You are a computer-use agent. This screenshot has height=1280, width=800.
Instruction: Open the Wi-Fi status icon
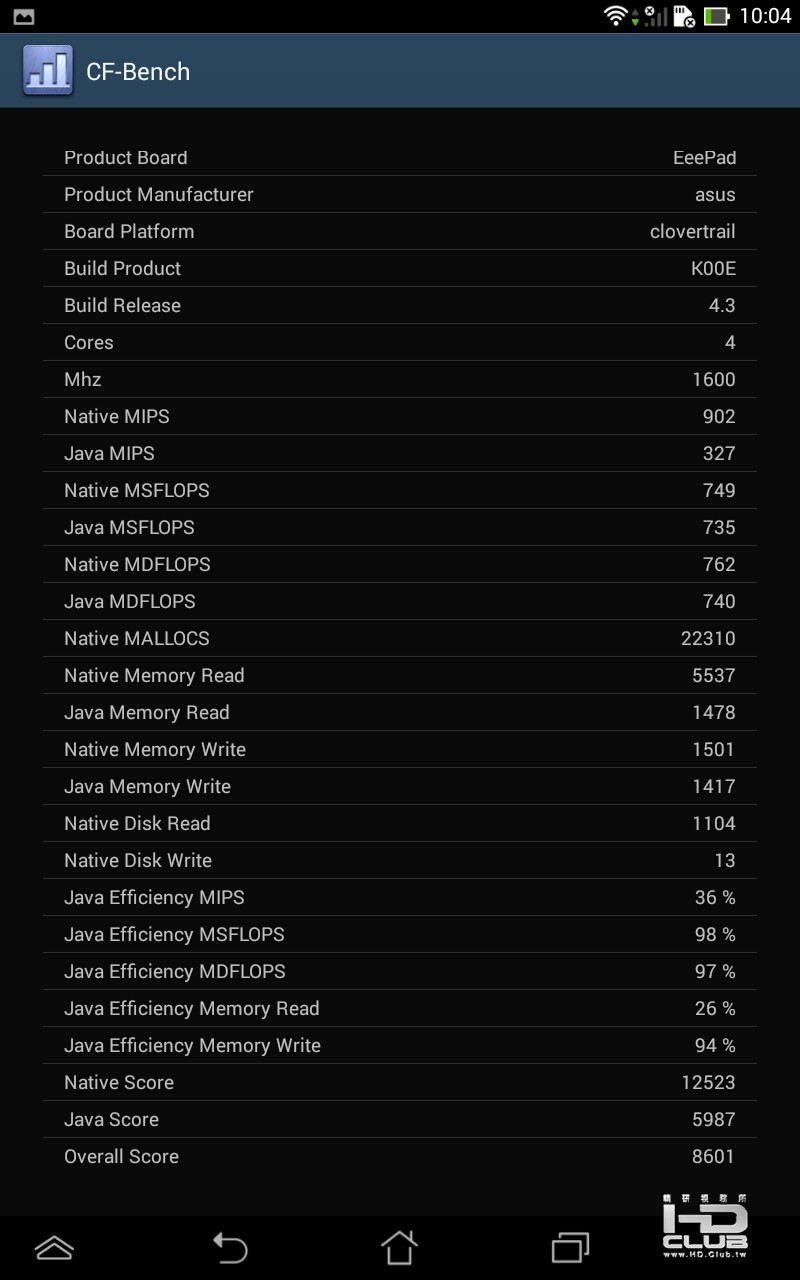coord(617,16)
